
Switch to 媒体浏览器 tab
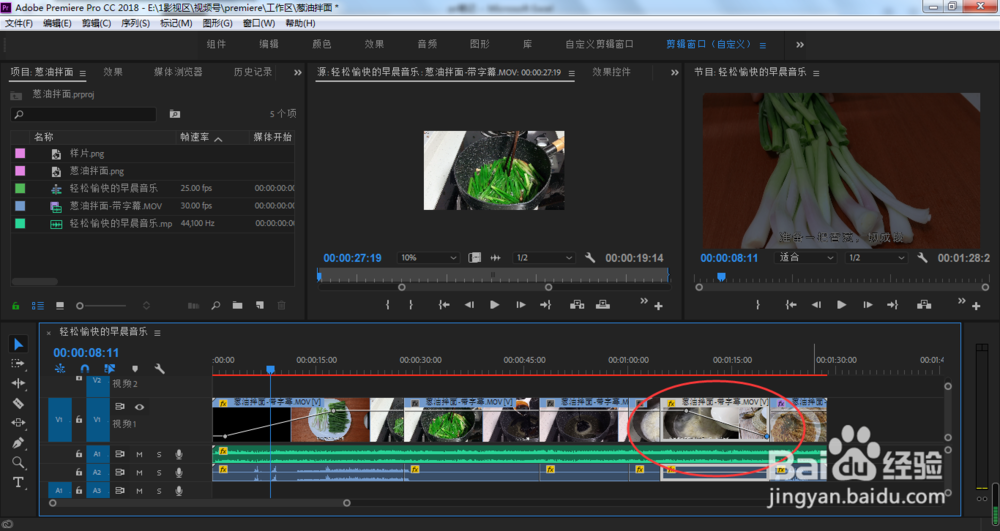(x=178, y=72)
